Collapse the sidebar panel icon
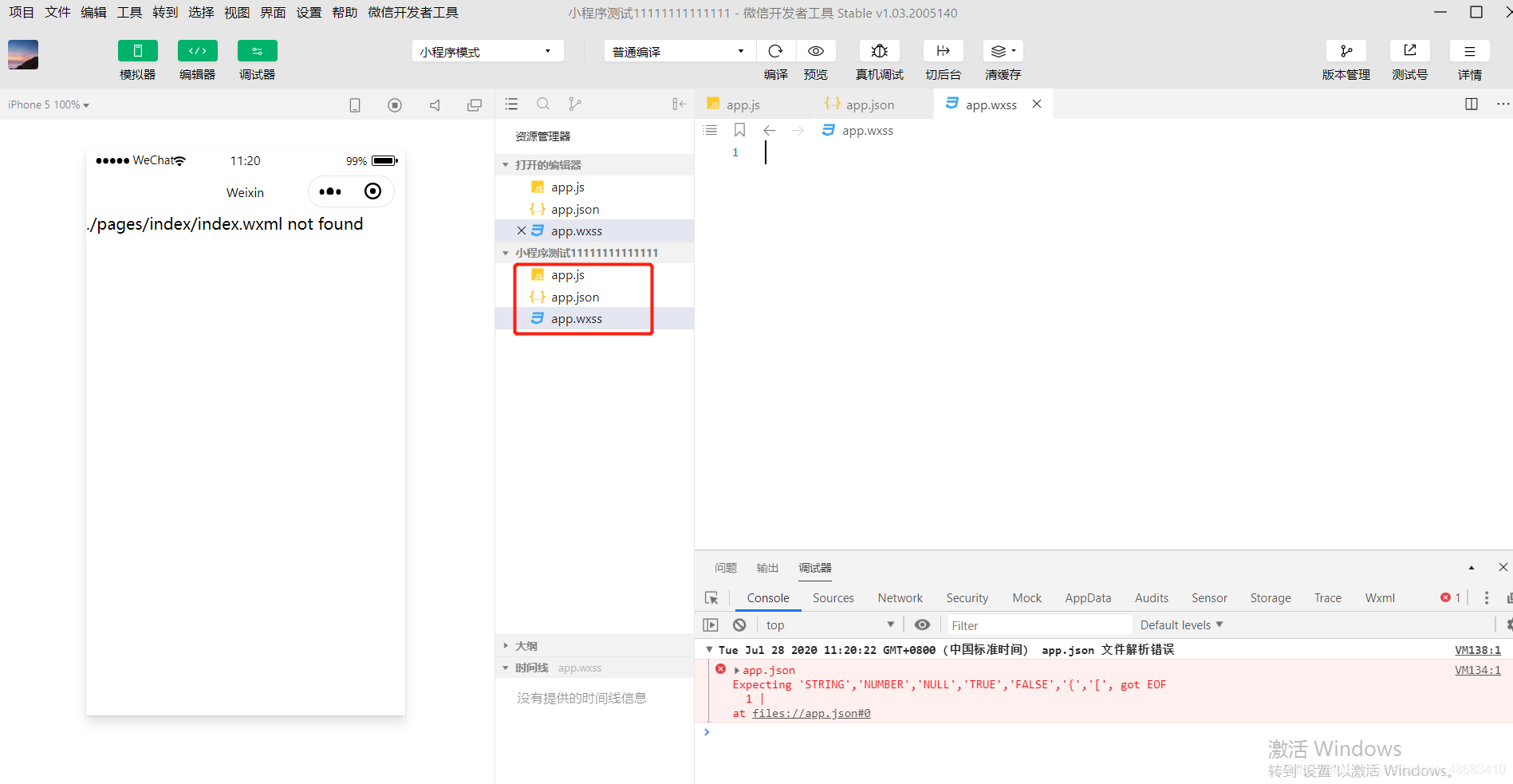 click(x=679, y=104)
